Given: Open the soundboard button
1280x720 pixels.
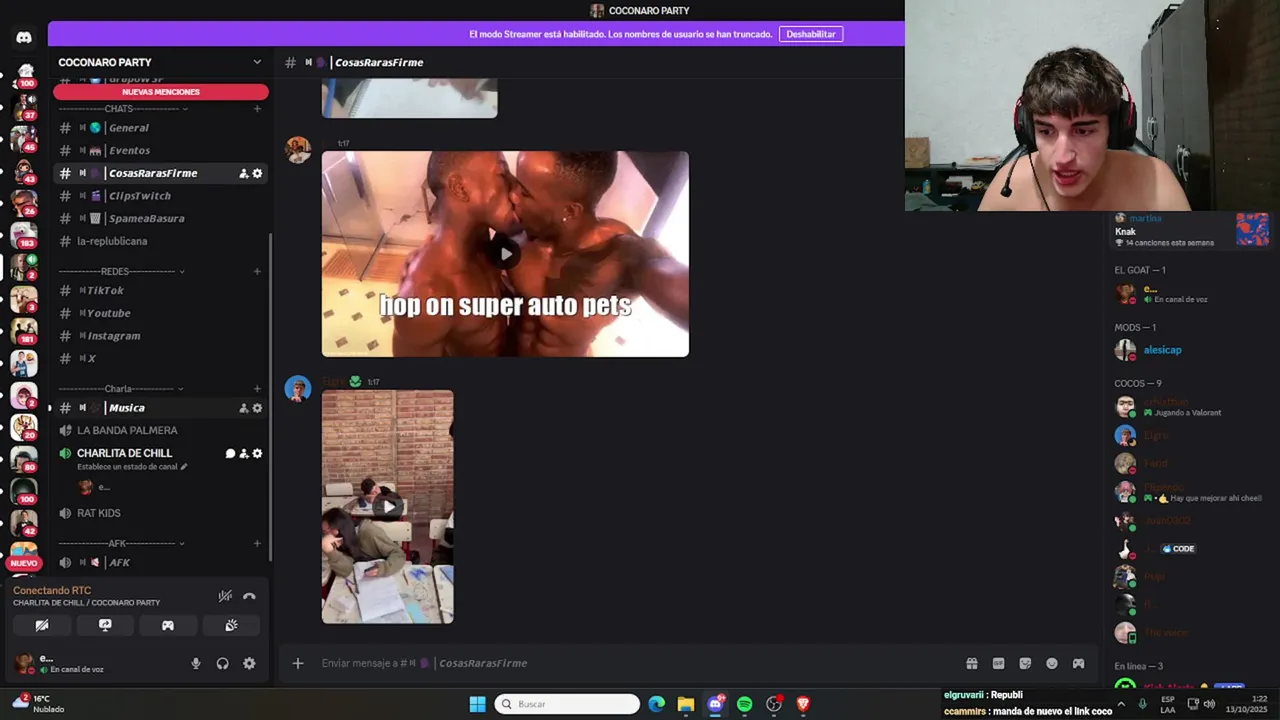Looking at the screenshot, I should tap(231, 625).
